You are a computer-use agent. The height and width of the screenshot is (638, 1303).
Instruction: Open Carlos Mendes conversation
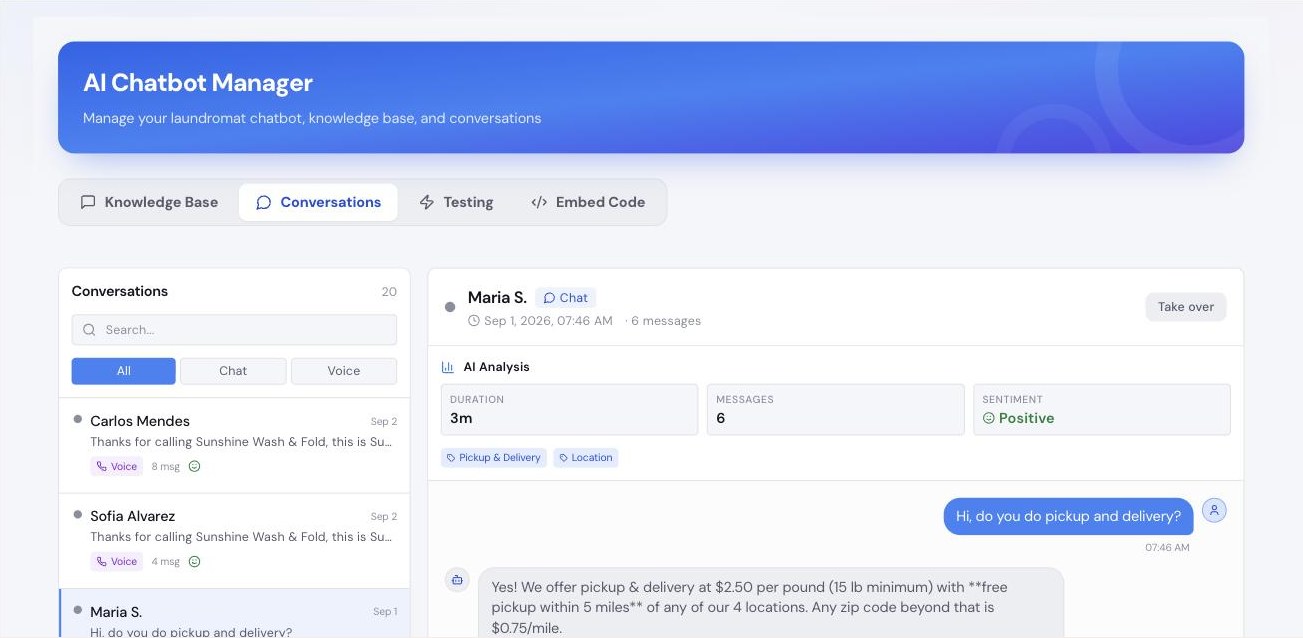[x=234, y=445]
